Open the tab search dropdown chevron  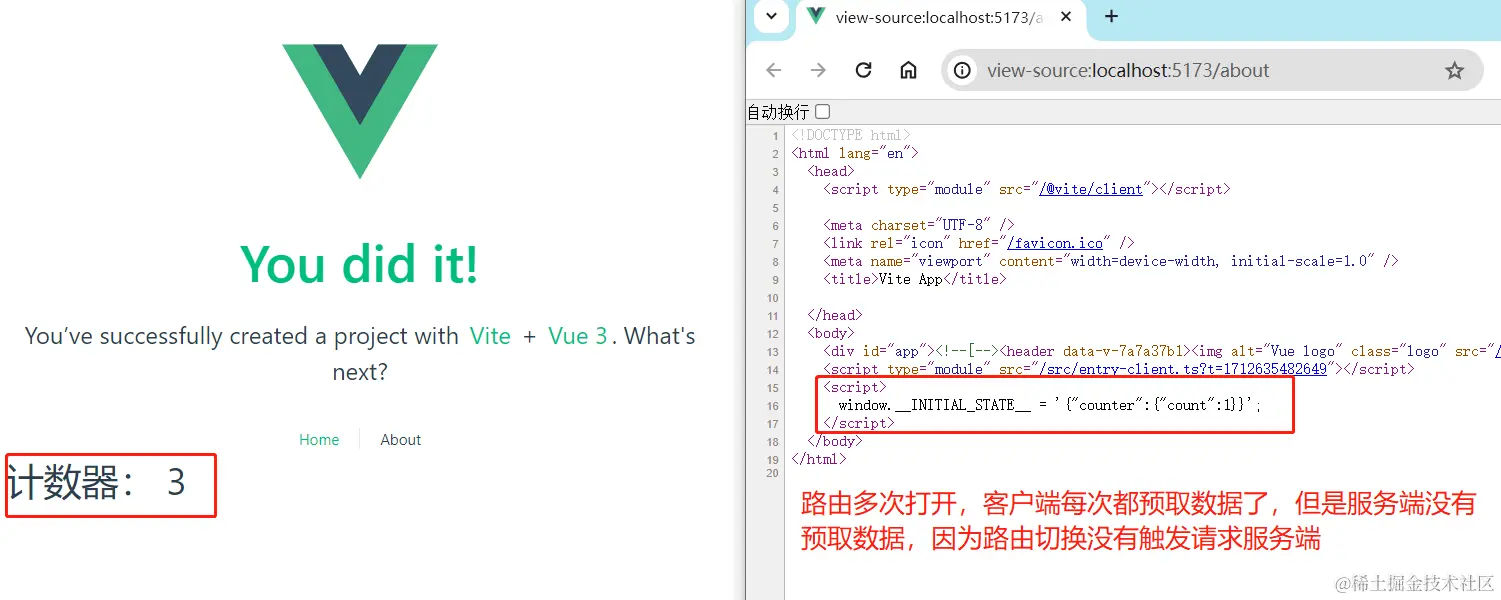[771, 16]
